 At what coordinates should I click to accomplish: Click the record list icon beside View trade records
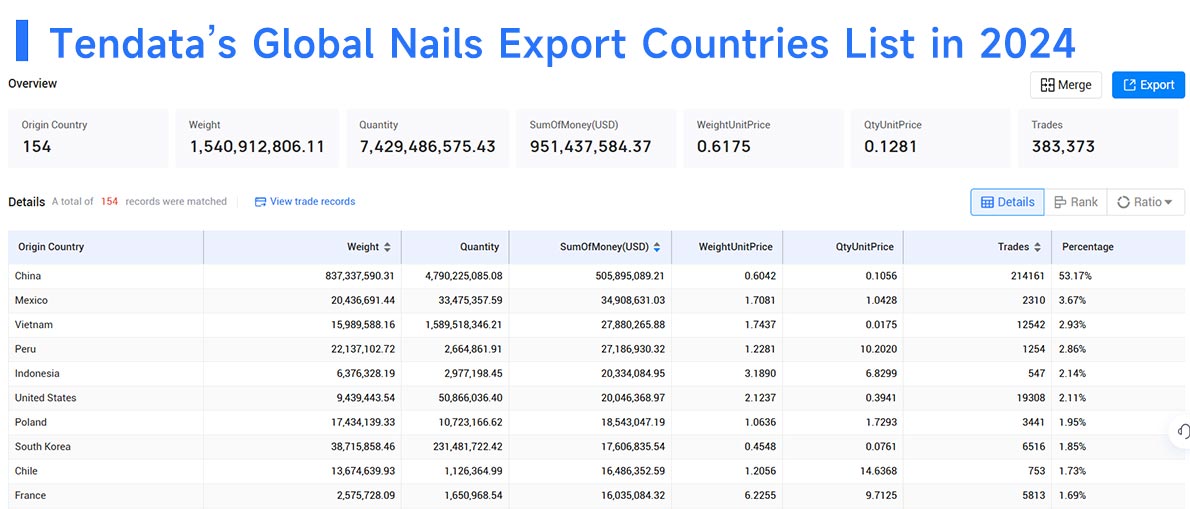coord(260,202)
